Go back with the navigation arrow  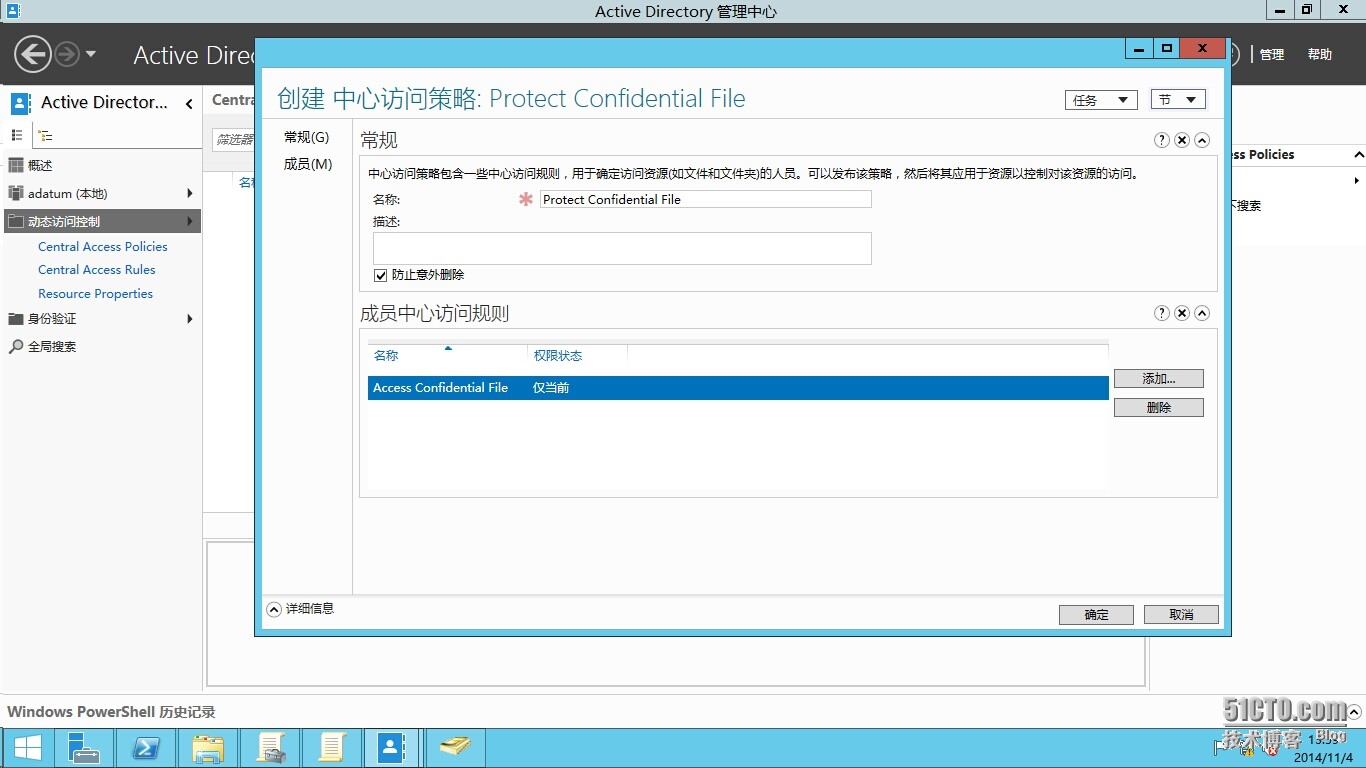coord(32,54)
